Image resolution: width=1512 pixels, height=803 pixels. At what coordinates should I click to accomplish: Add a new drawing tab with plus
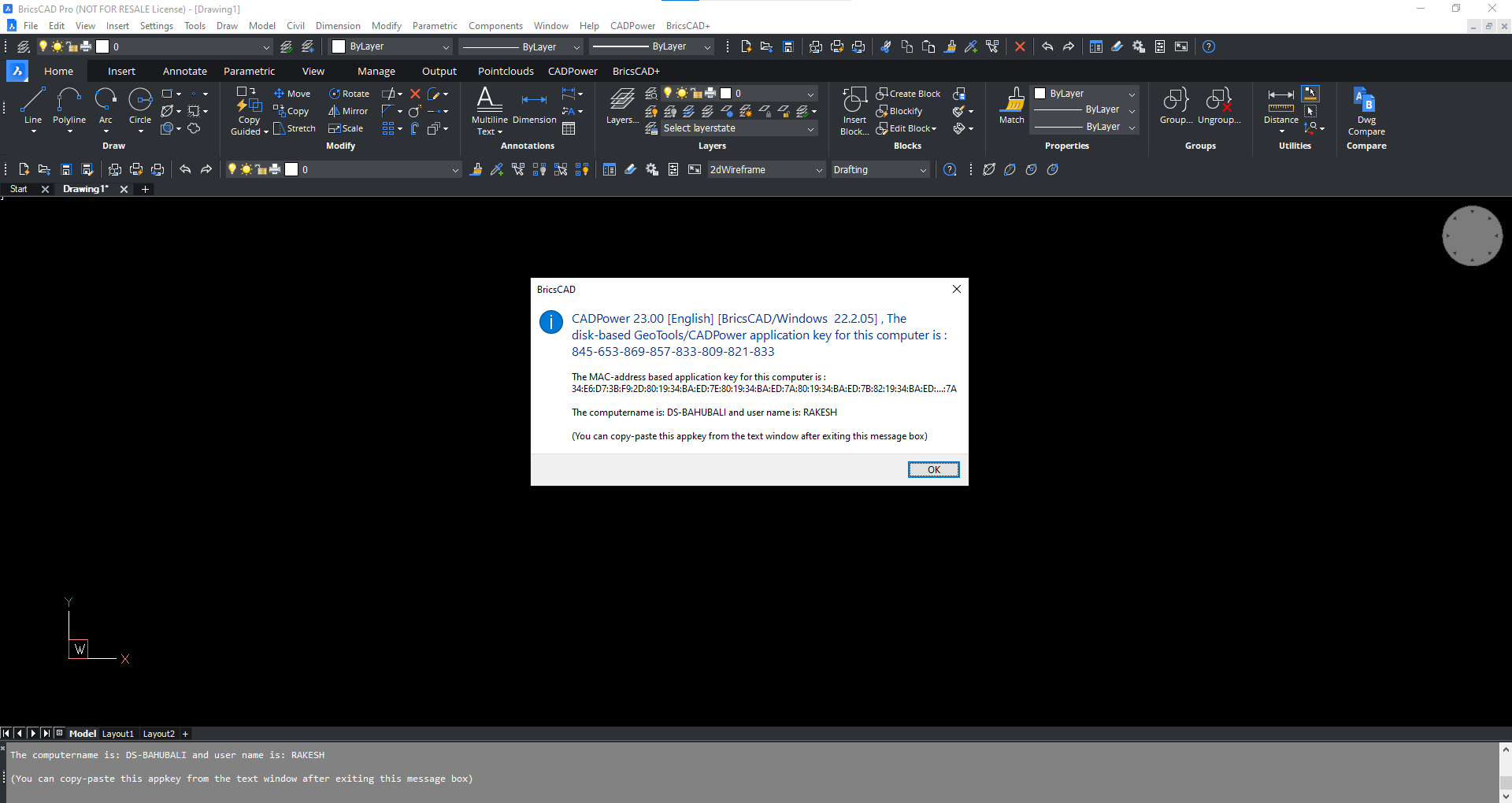[145, 189]
